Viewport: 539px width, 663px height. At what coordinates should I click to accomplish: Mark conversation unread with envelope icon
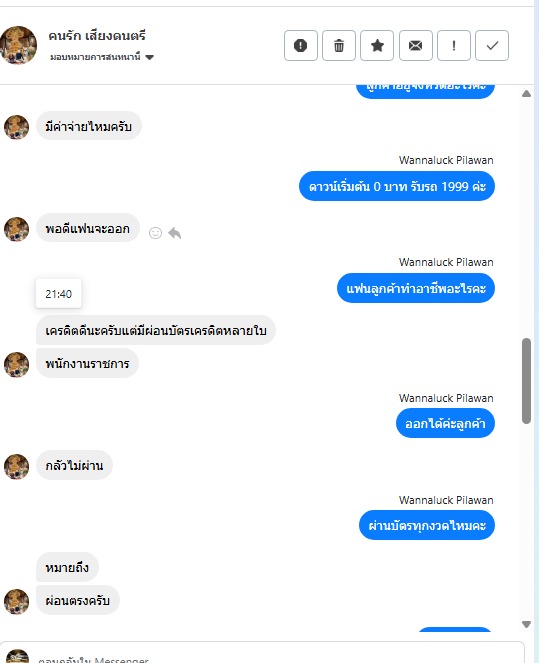tap(416, 45)
